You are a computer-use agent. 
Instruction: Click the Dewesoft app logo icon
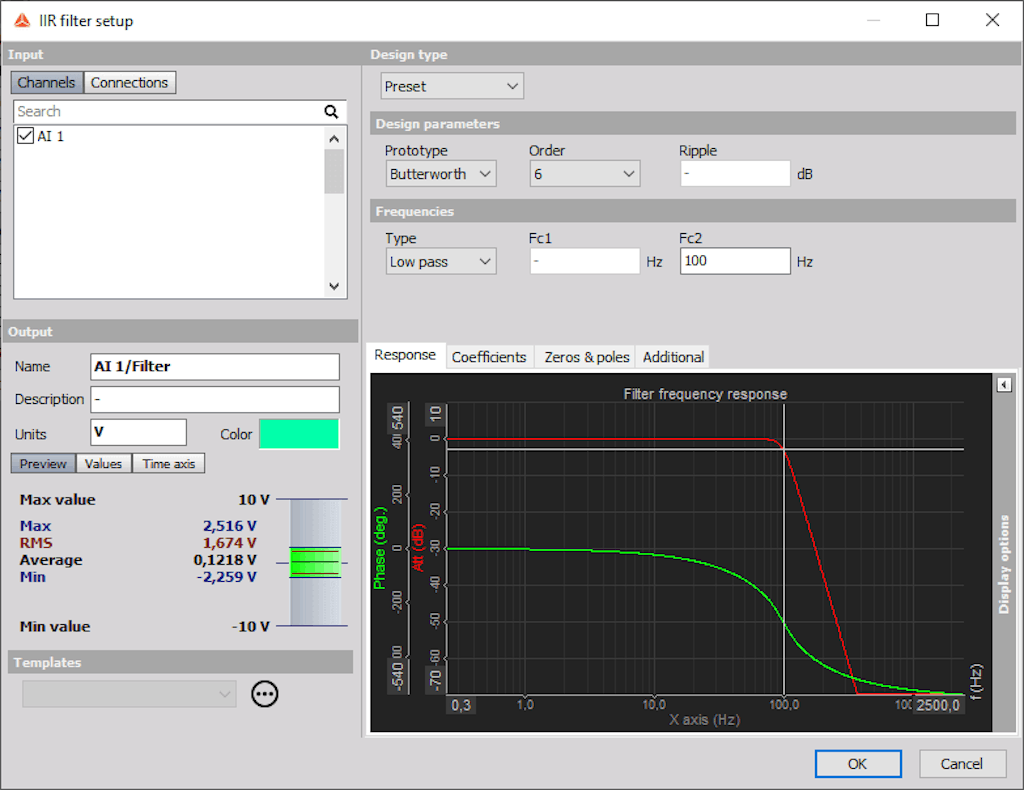tap(22, 21)
